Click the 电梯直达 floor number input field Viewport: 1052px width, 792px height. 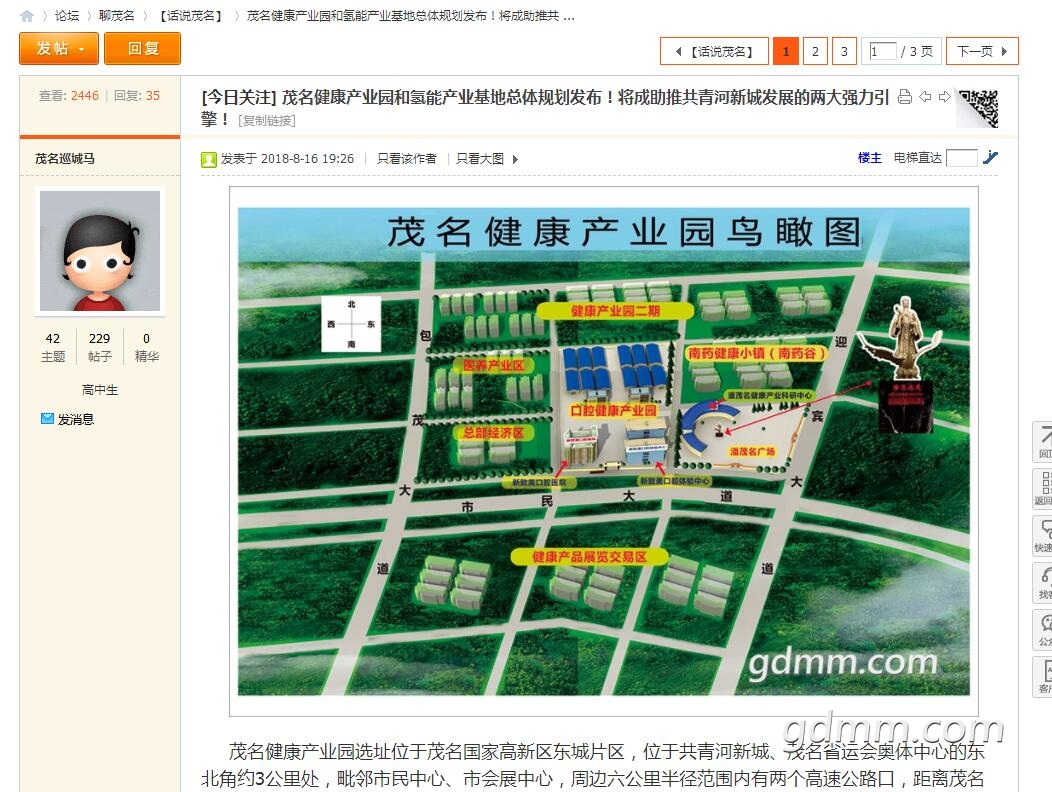point(961,158)
